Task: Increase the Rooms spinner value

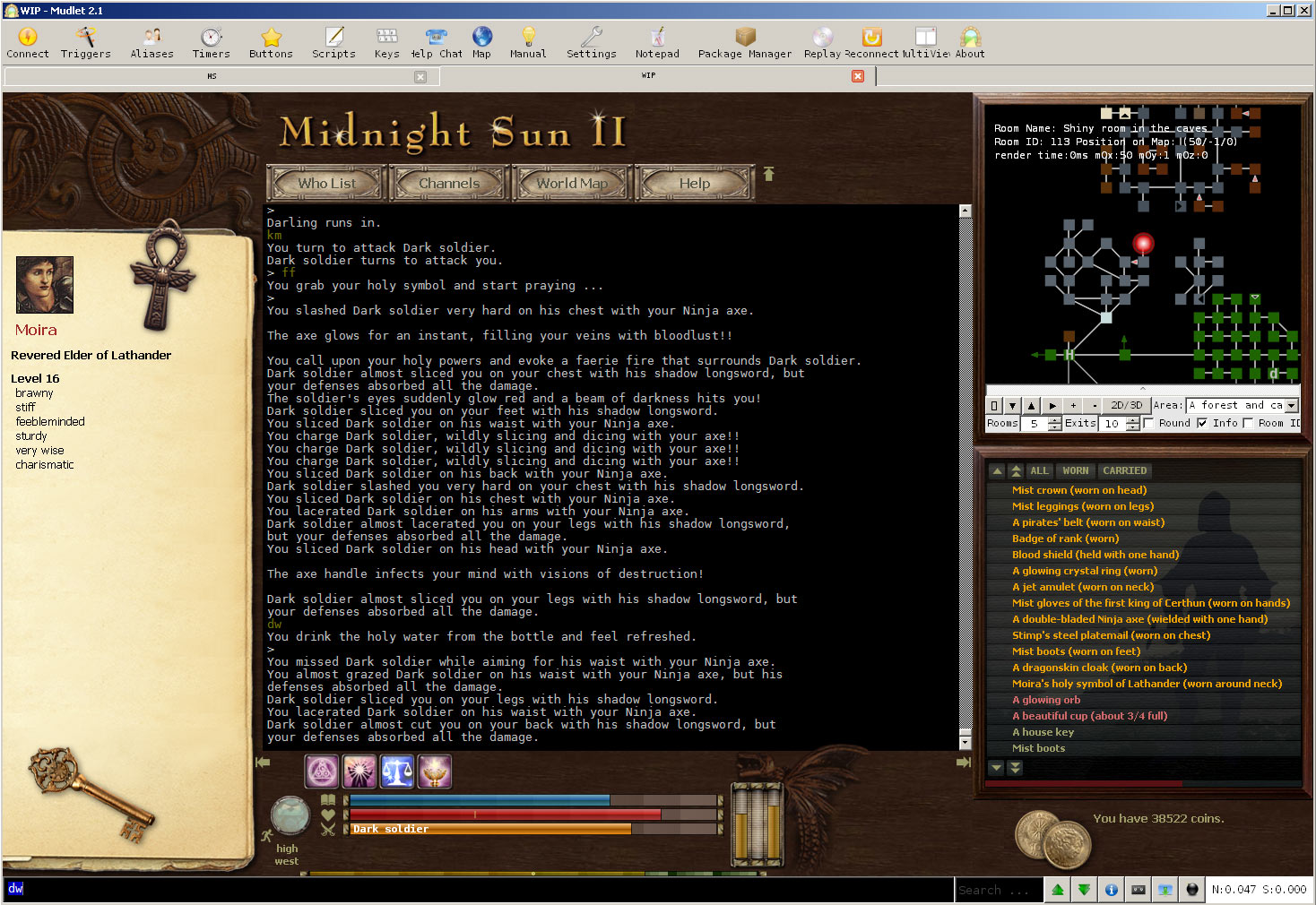Action: pyautogui.click(x=1055, y=419)
